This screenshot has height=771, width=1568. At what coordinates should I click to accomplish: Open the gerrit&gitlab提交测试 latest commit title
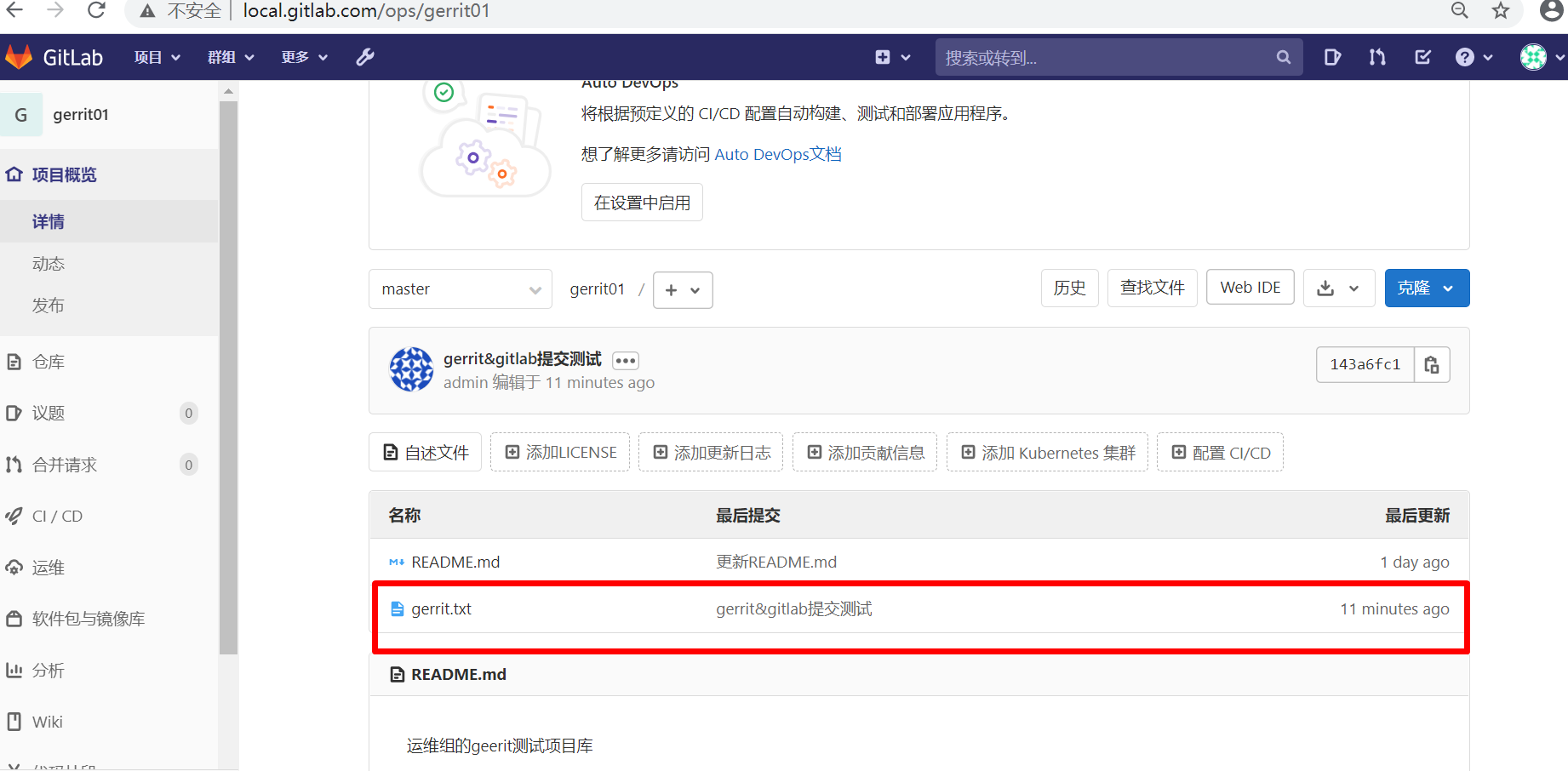[523, 359]
